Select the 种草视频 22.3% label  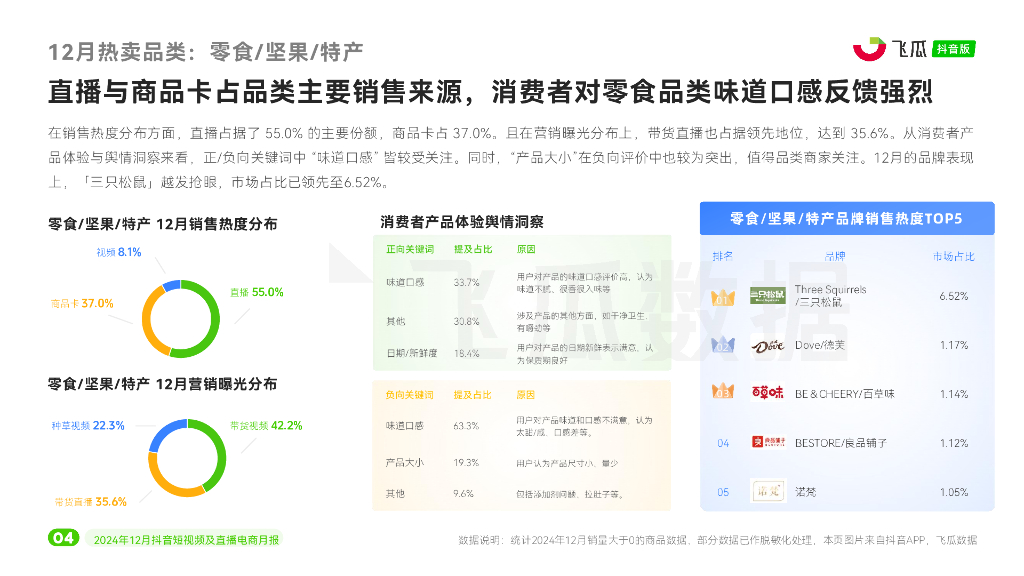point(88,426)
